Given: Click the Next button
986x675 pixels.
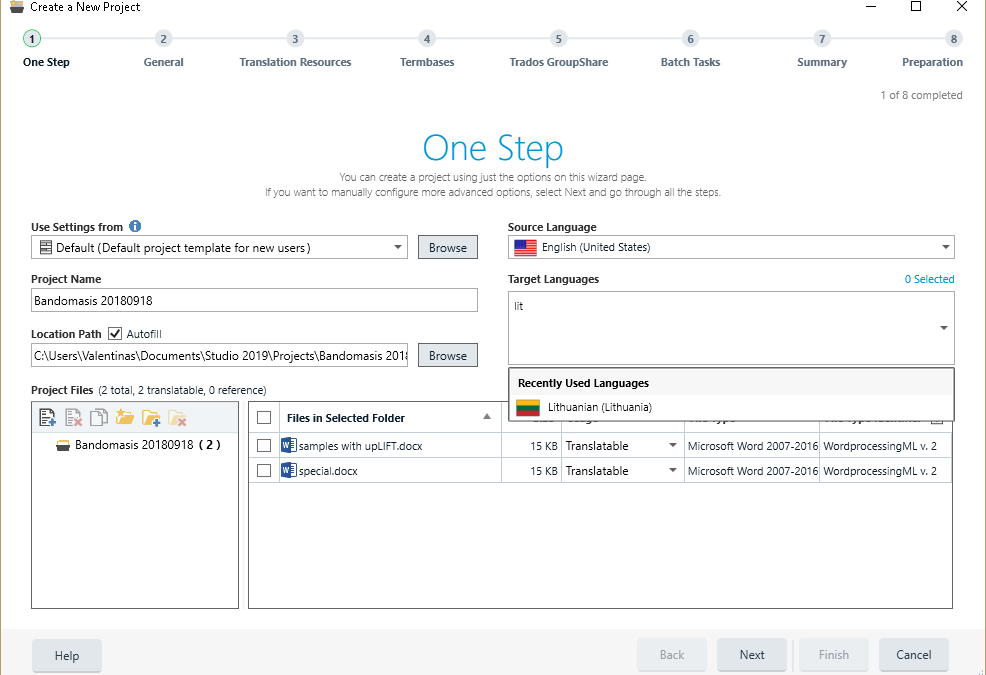Looking at the screenshot, I should [x=751, y=655].
